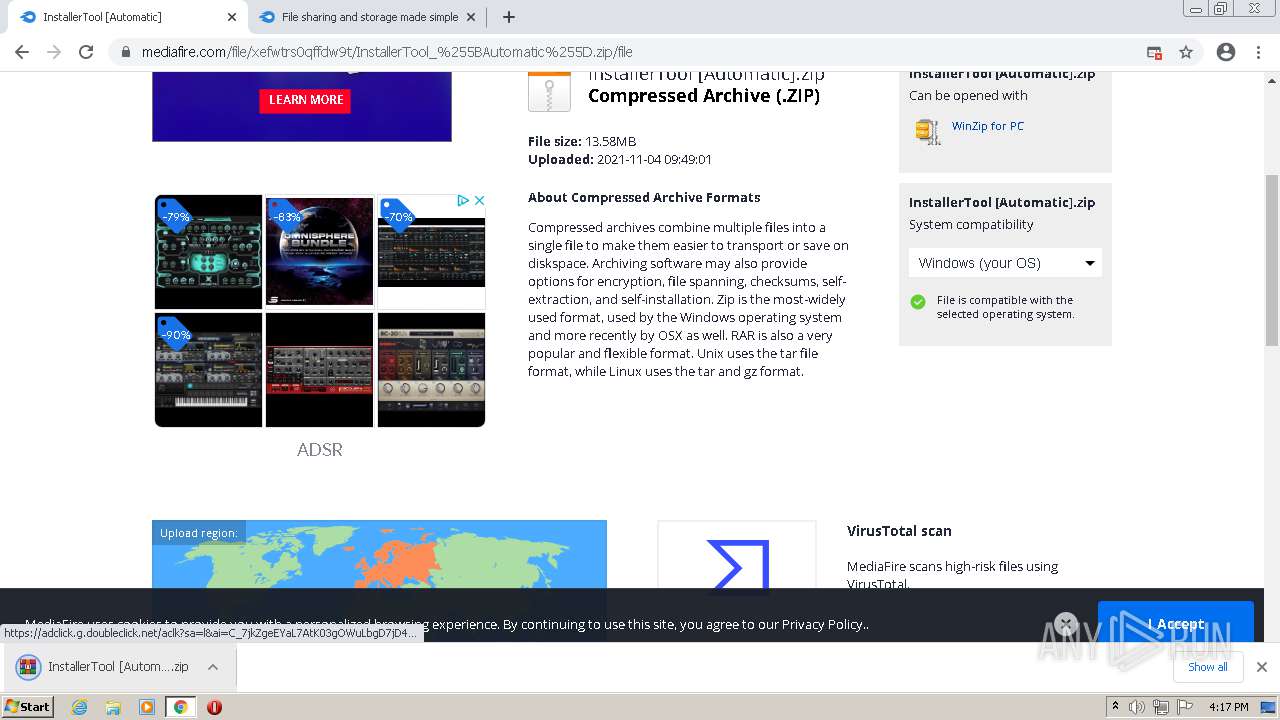Click the System compatibility label
The image size is (1280, 720).
[971, 224]
